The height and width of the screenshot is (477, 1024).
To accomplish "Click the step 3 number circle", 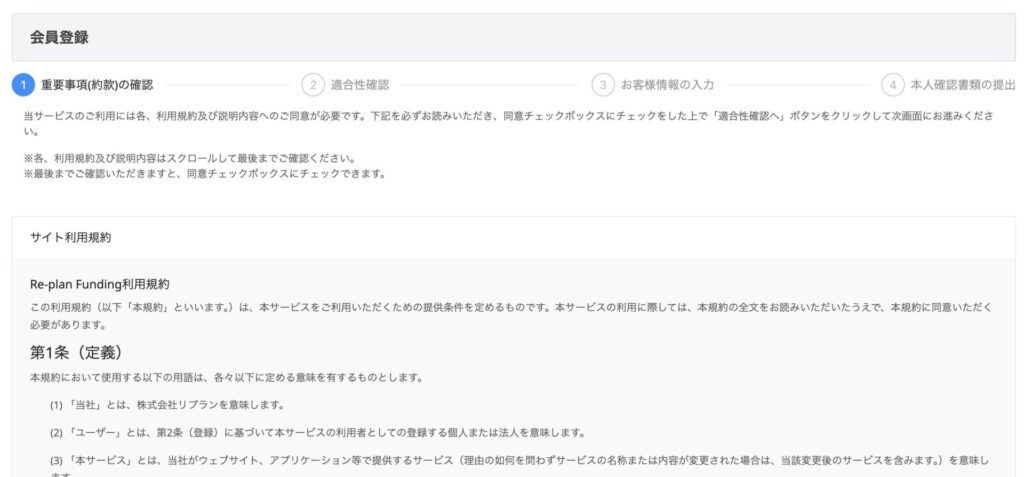I will tap(603, 85).
